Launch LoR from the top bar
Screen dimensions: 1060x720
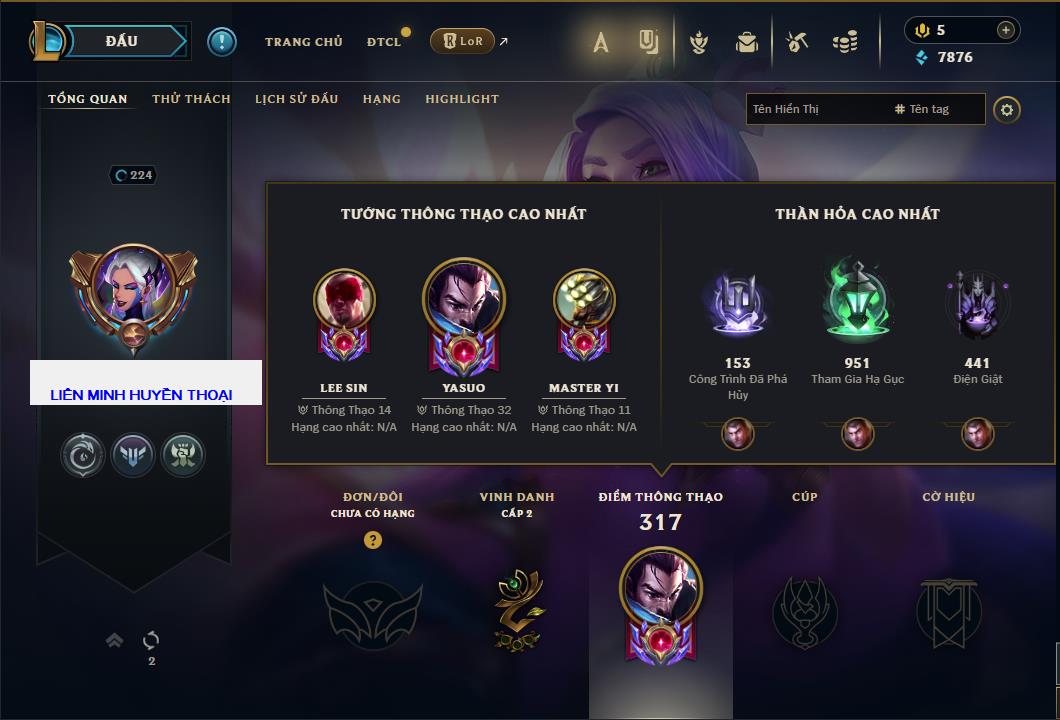click(x=462, y=41)
